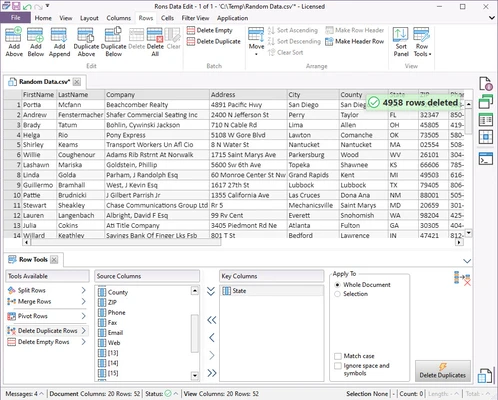Click the table layout icon in right sidebar
Image resolution: width=498 pixels, height=400 pixels.
click(x=486, y=119)
